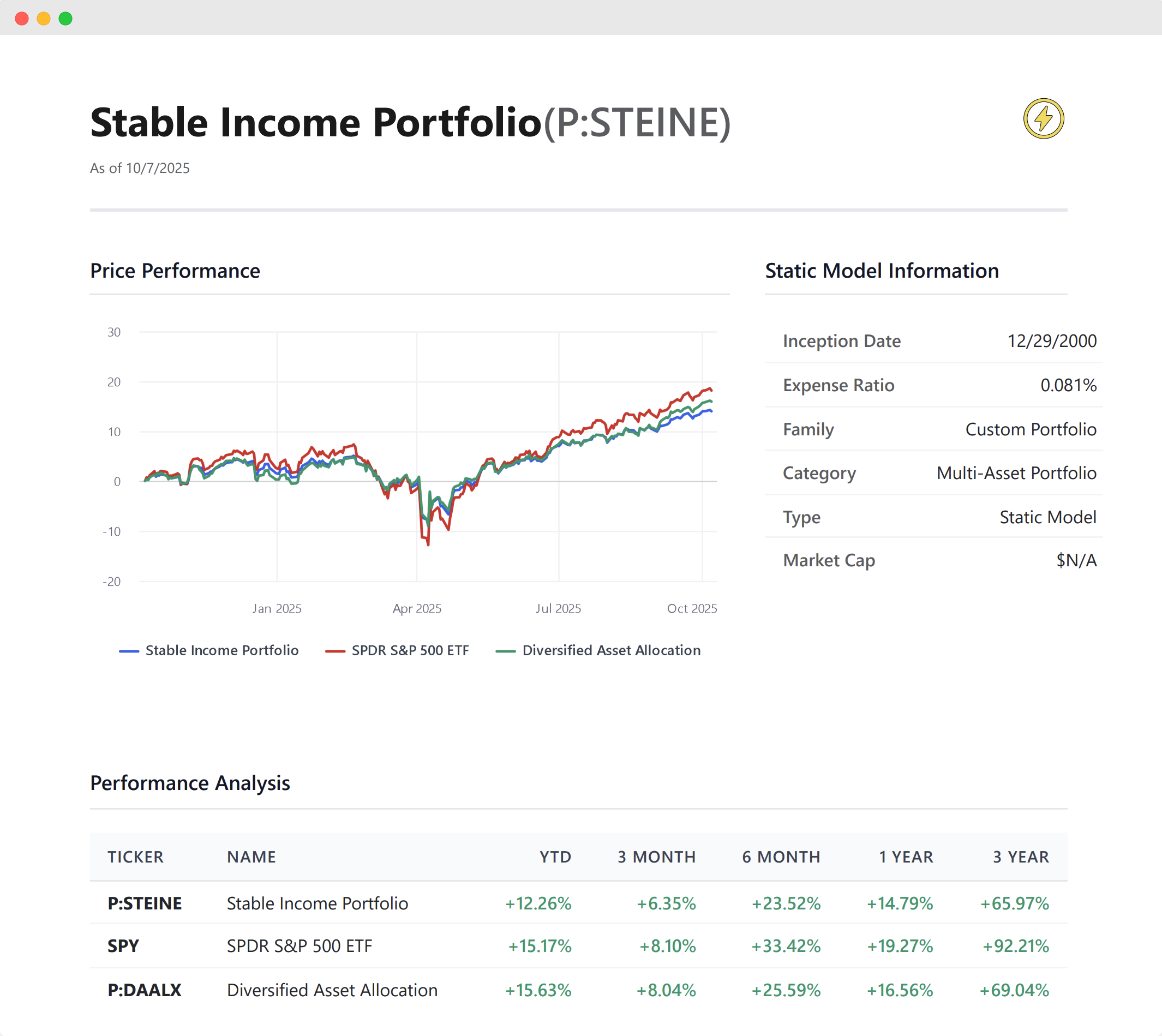Click the yellow minimize window button
The height and width of the screenshot is (1036, 1162).
(44, 19)
